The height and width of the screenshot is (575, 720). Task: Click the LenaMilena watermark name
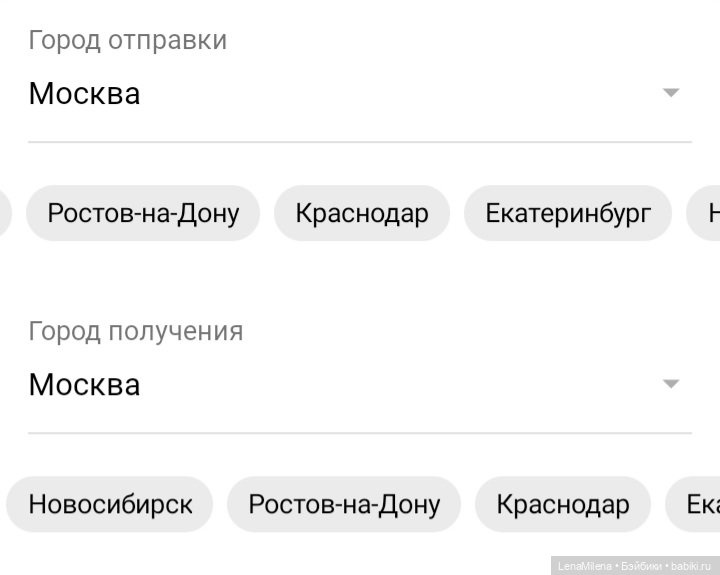[585, 565]
